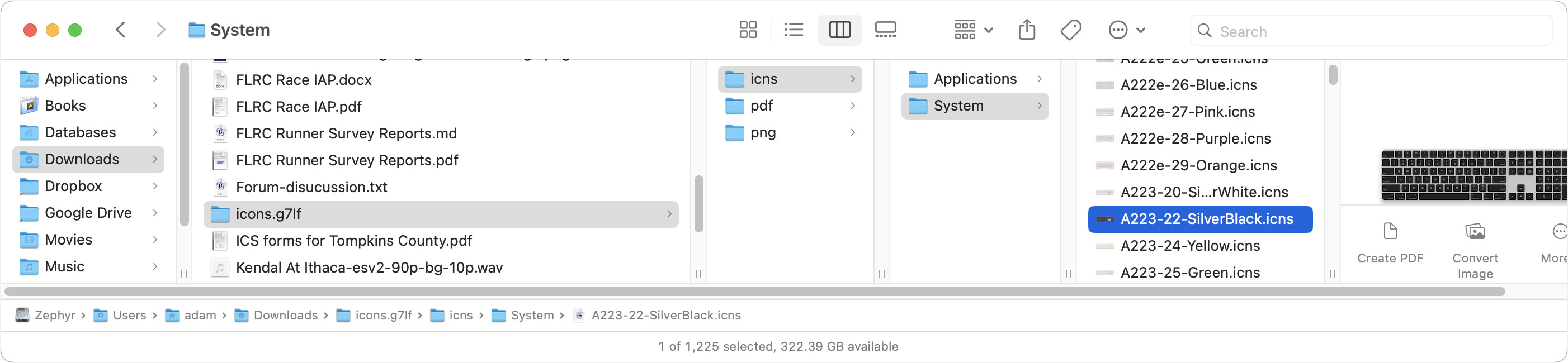Open the Action ellipsis menu

(1126, 30)
